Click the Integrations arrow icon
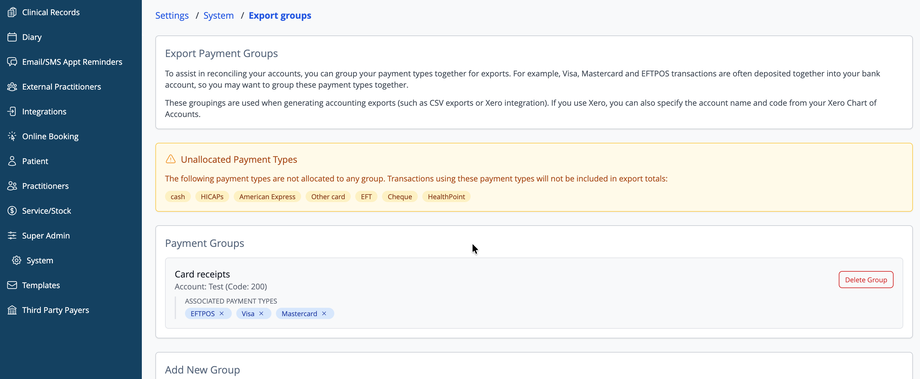This screenshot has height=379, width=920. (x=12, y=111)
